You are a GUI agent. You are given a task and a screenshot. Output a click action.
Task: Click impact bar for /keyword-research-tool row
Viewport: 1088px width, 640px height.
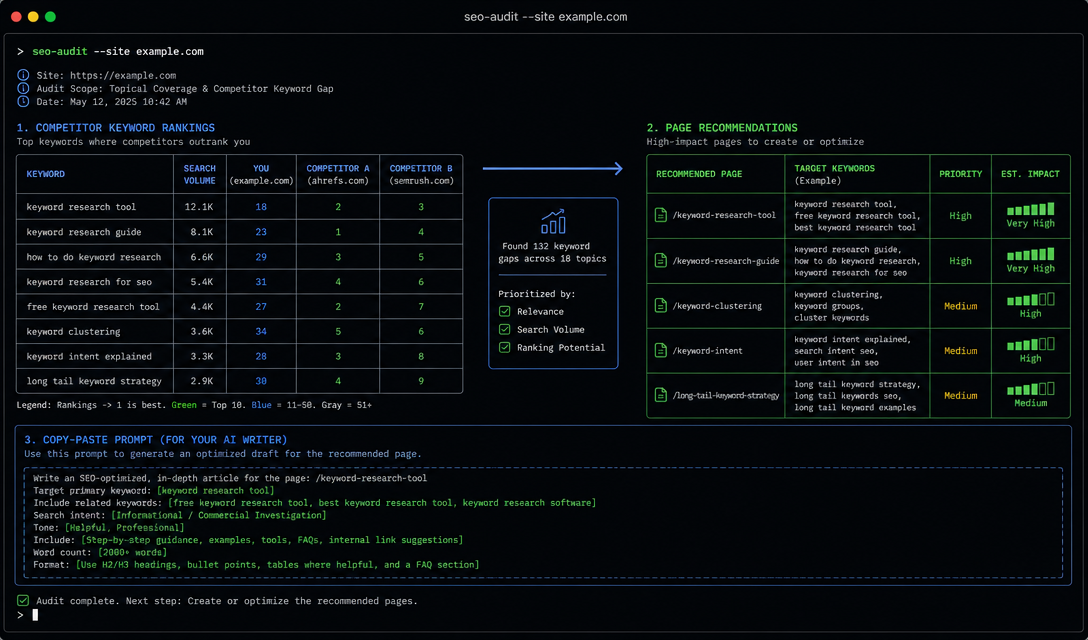tap(1030, 209)
